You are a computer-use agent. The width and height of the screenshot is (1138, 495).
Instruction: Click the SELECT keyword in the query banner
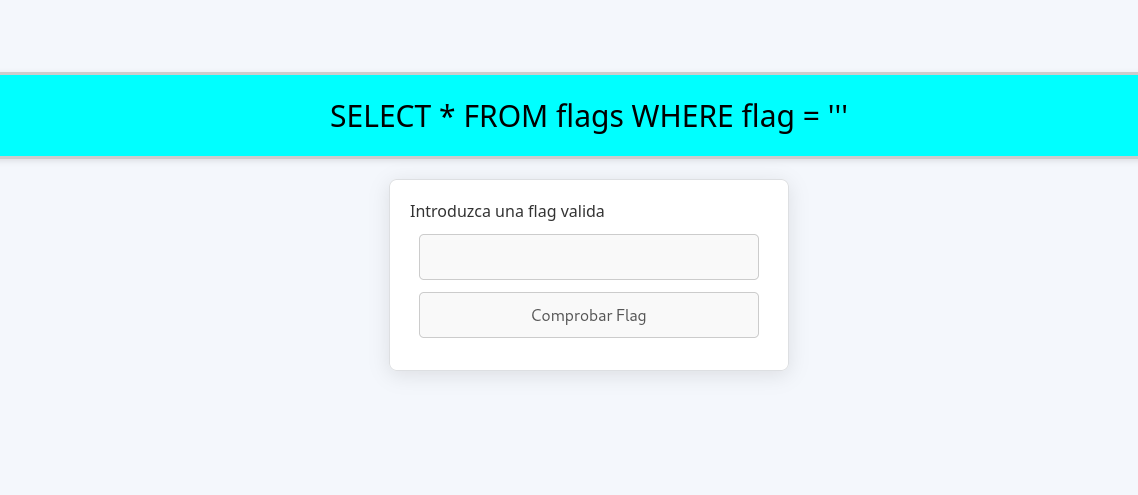380,116
